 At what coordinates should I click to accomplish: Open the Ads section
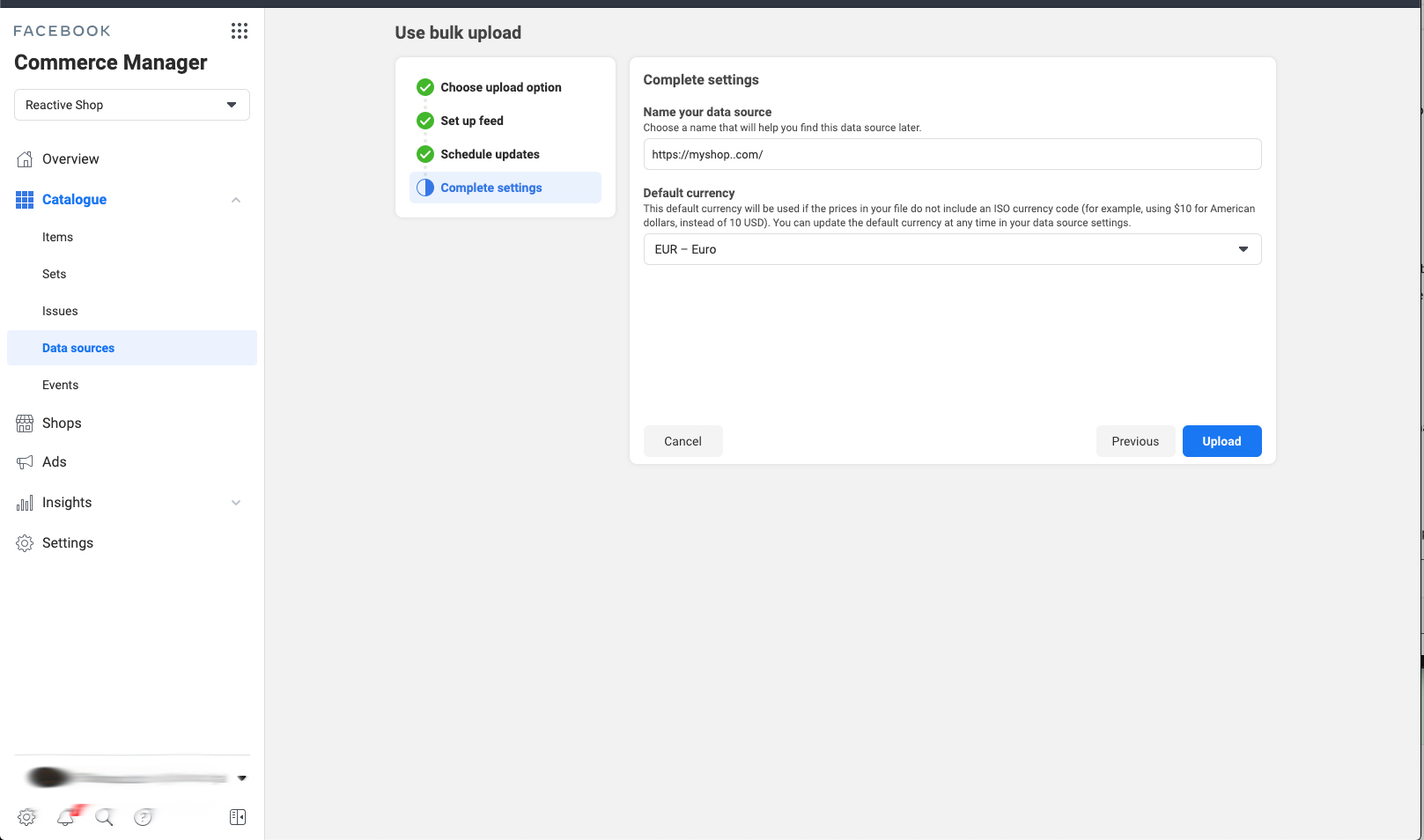point(55,462)
